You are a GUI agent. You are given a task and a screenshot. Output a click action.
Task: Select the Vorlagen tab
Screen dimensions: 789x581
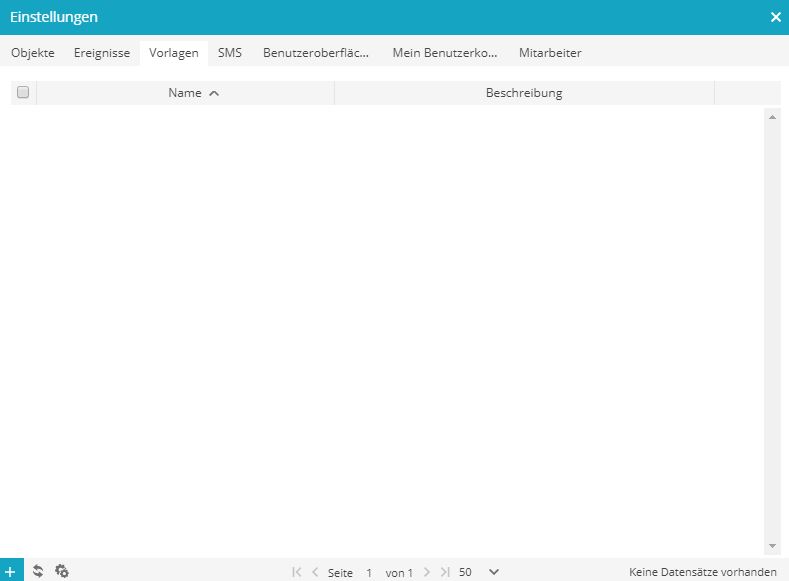[x=174, y=53]
